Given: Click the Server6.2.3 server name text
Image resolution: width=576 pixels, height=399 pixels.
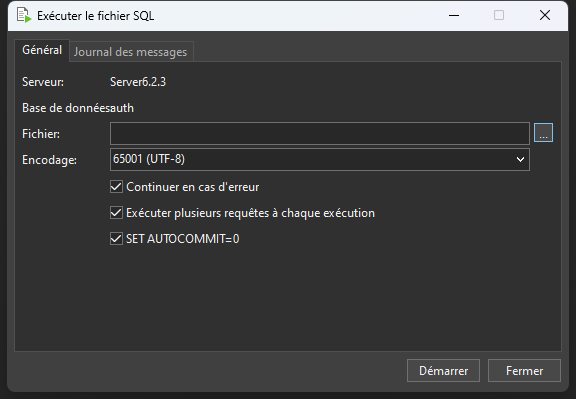Looking at the screenshot, I should pos(138,82).
